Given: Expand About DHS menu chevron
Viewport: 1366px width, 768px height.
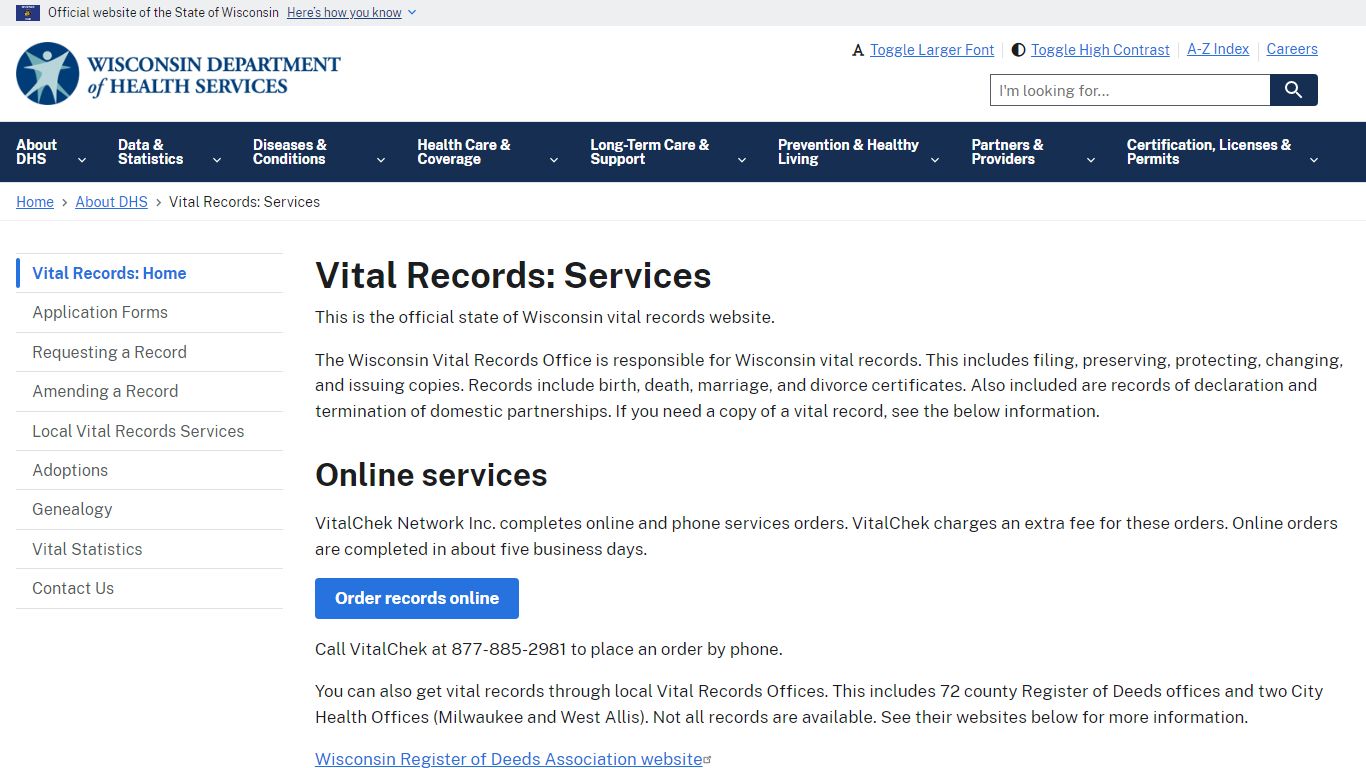Looking at the screenshot, I should click(x=82, y=160).
